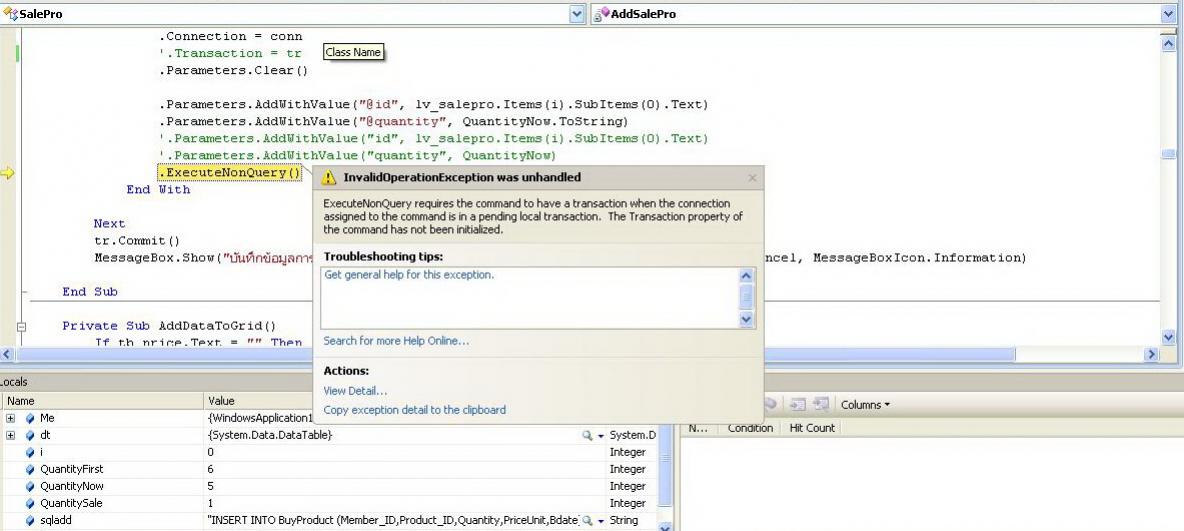
Task: Open visualizer magnifier for sqladd value
Action: pos(587,520)
